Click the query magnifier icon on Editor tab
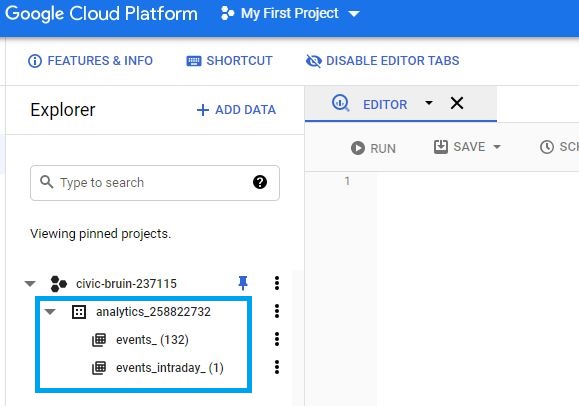 (x=340, y=103)
